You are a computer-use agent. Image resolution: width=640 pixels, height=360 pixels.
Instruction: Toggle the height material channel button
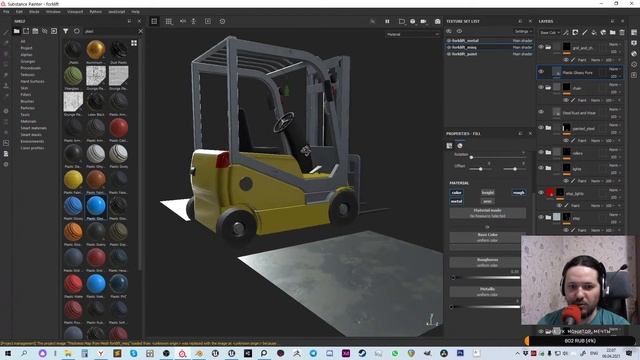pyautogui.click(x=488, y=192)
